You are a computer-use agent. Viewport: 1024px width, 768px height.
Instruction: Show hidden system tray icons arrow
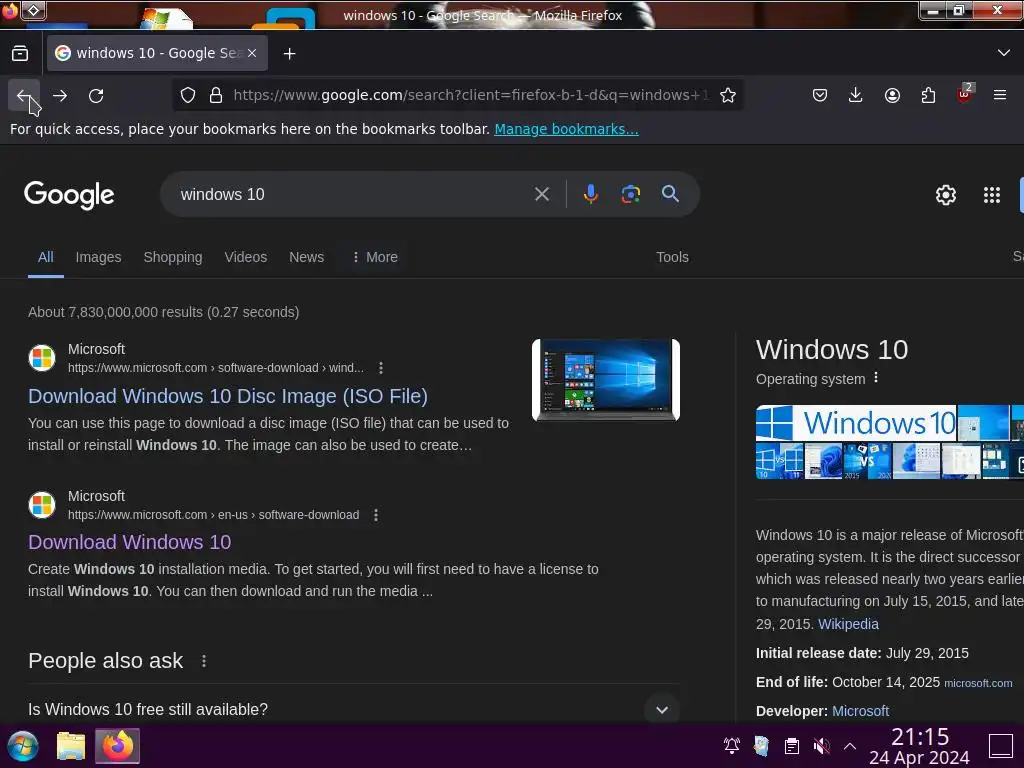tap(850, 746)
